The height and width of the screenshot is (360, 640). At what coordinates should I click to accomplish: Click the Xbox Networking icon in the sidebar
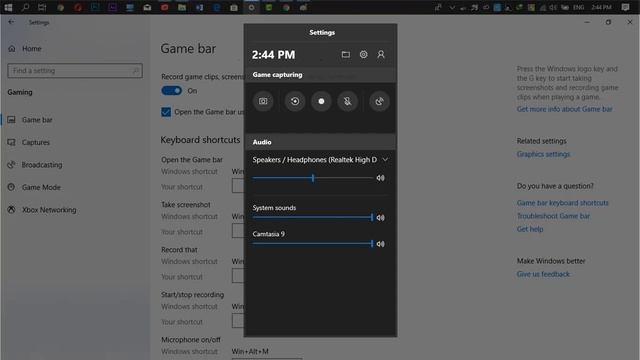coord(11,210)
